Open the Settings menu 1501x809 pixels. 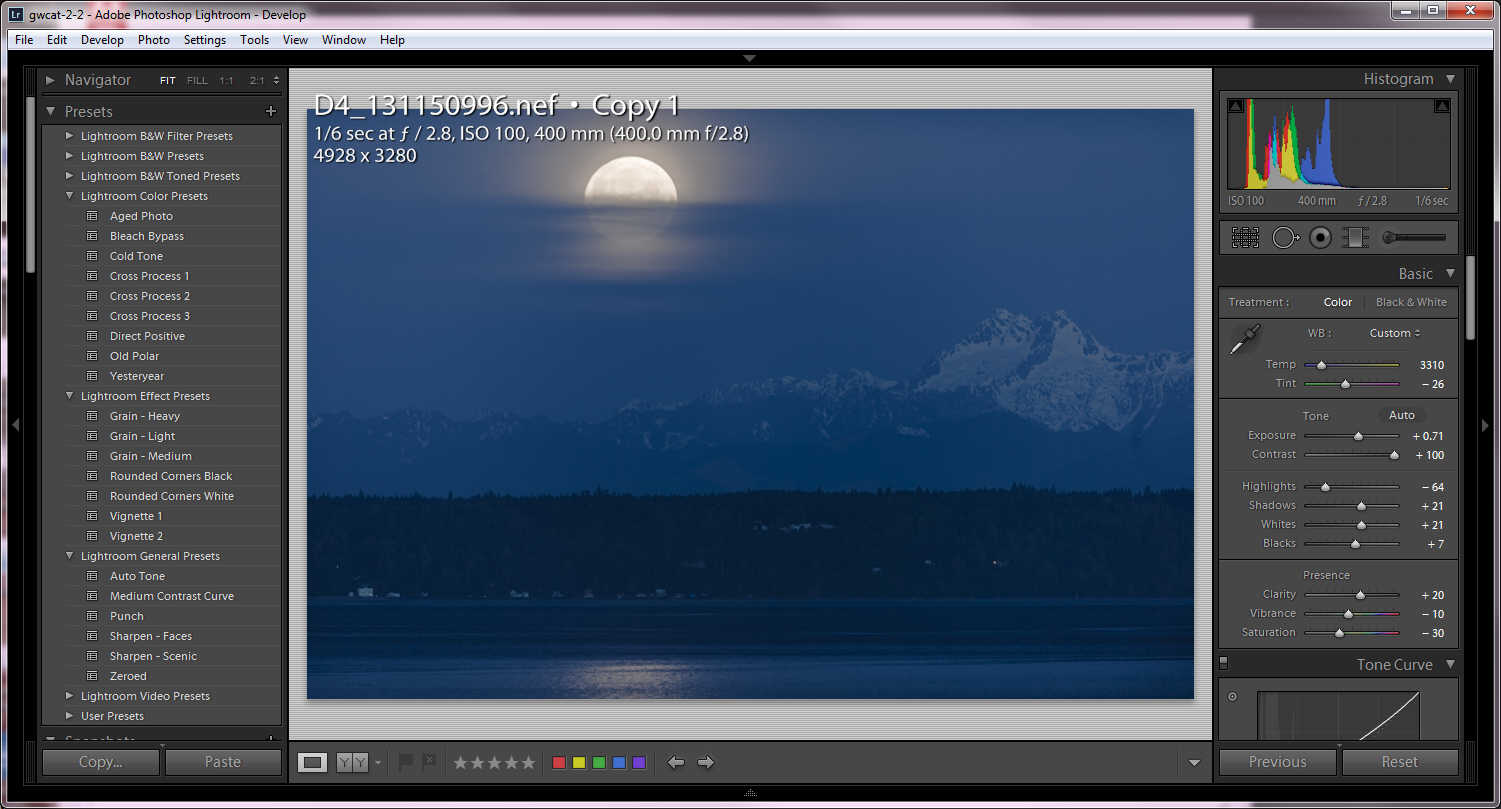pyautogui.click(x=205, y=40)
